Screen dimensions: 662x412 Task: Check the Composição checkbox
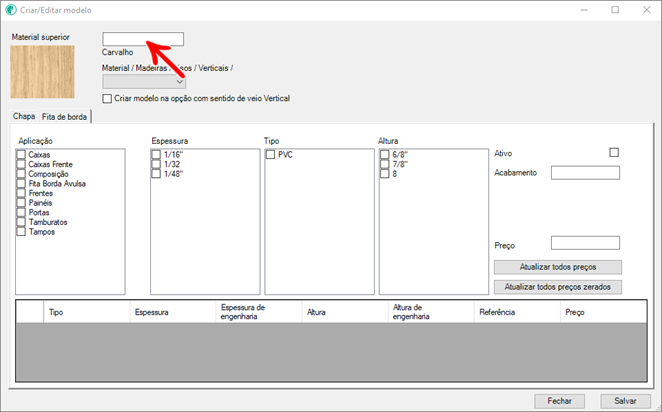tap(21, 174)
